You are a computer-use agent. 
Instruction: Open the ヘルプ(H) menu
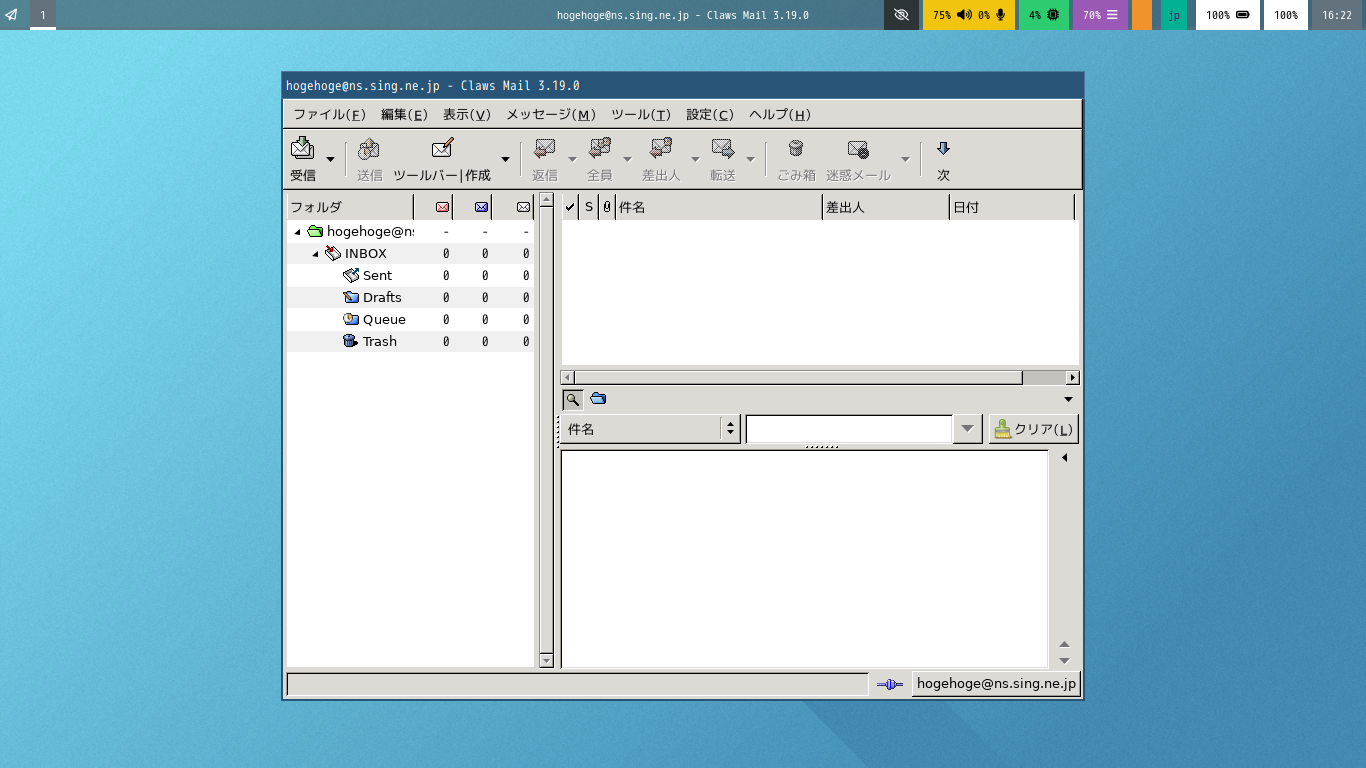780,114
